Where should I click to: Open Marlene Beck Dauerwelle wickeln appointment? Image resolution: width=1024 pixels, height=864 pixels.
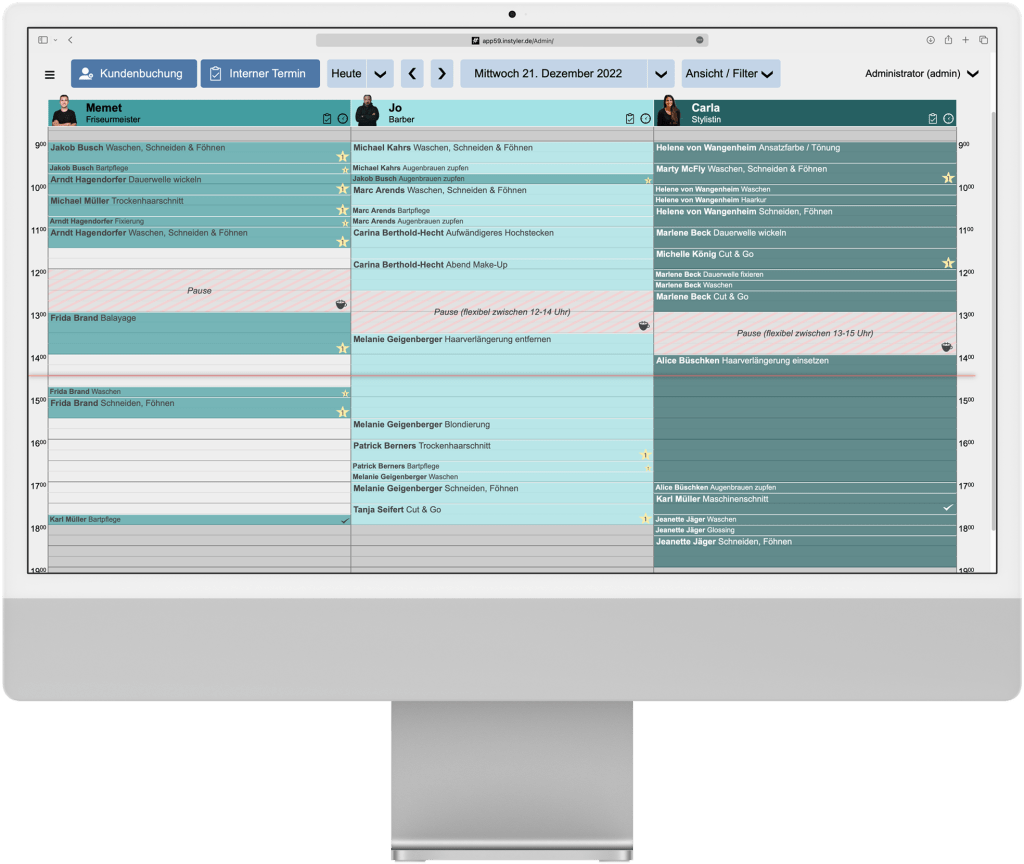[805, 238]
